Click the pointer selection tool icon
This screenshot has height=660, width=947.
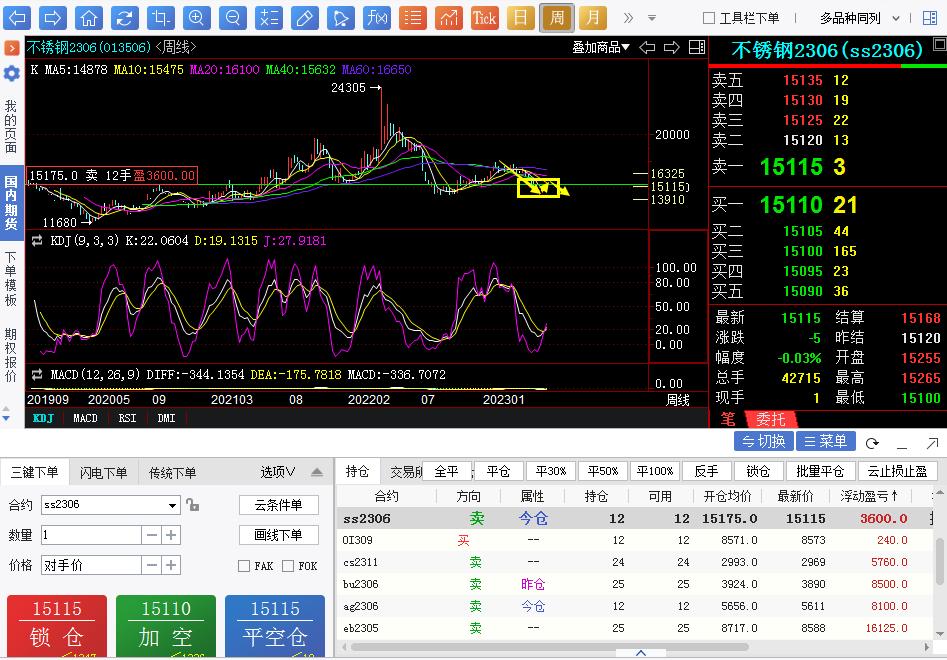[341, 18]
